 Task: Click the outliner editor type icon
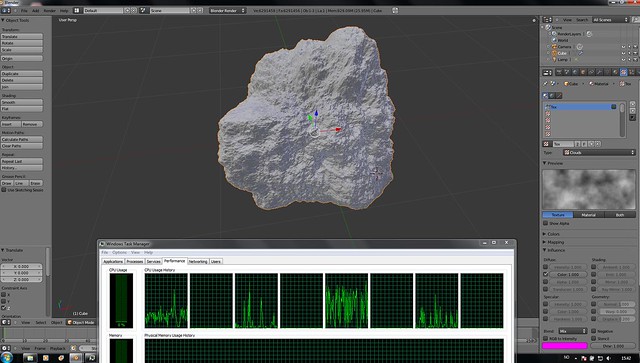(x=547, y=20)
